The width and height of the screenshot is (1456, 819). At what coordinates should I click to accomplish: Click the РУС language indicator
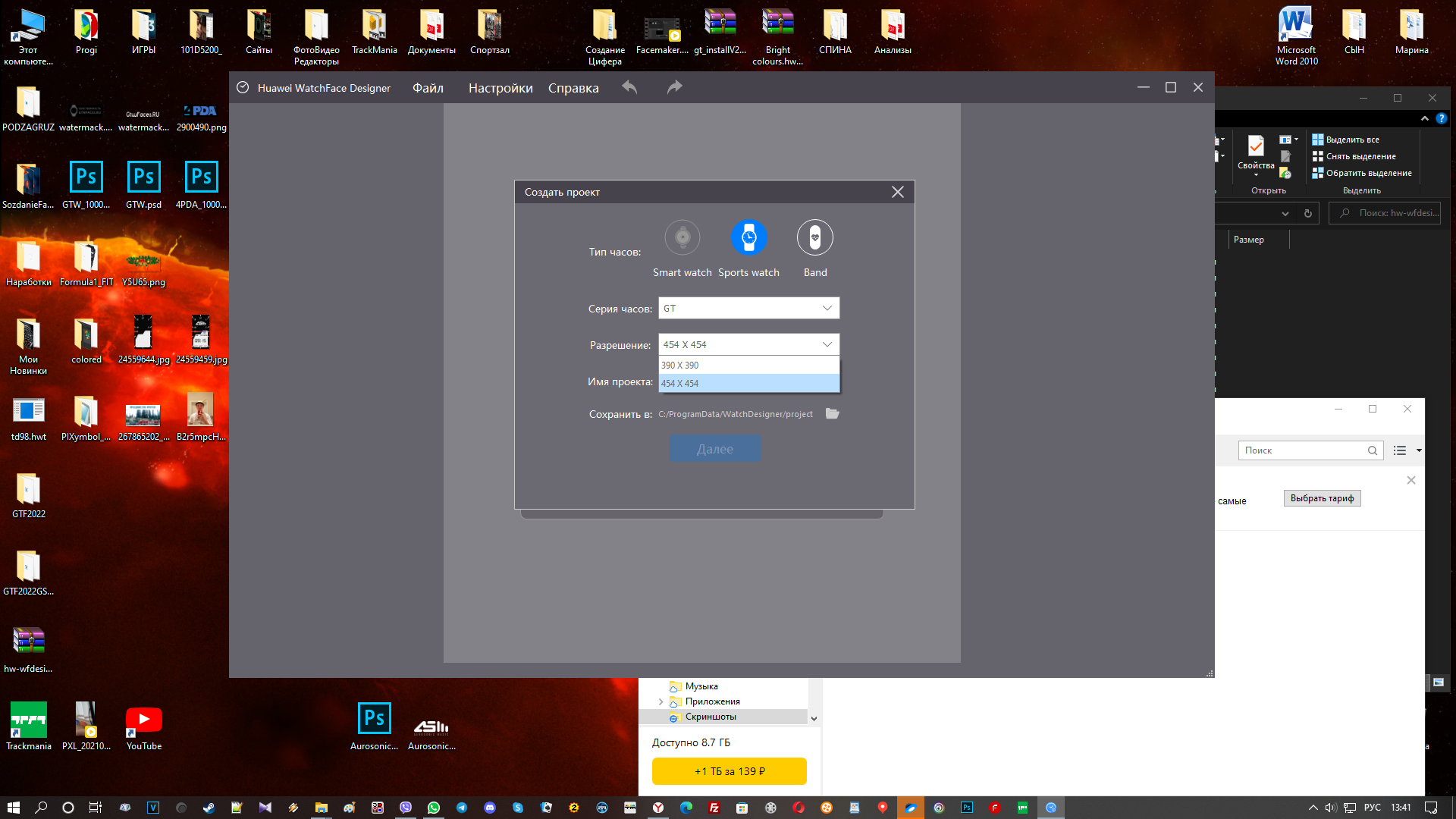[1373, 808]
